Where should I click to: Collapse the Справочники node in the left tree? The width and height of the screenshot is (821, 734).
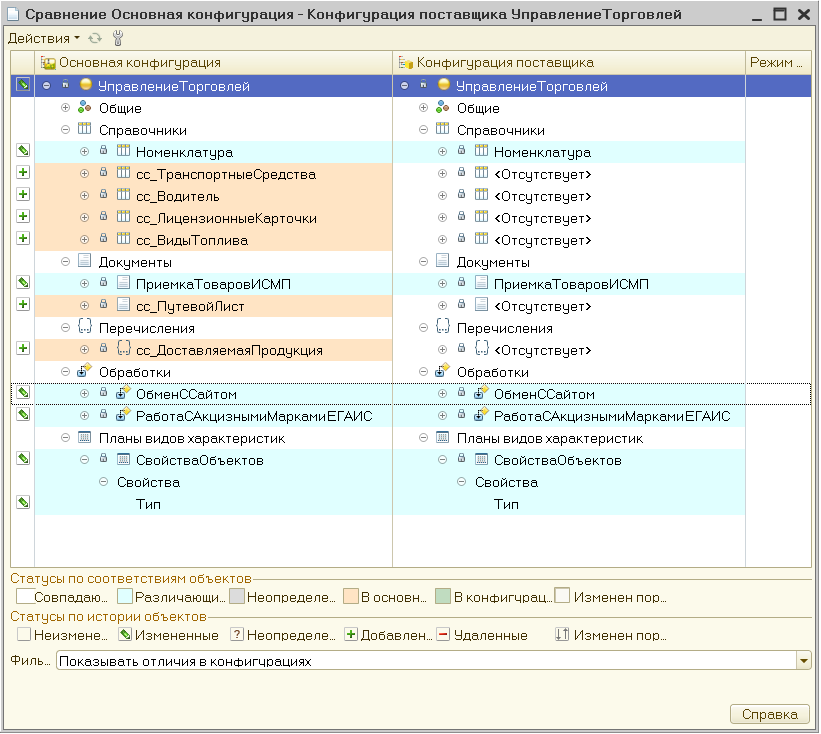coord(66,130)
